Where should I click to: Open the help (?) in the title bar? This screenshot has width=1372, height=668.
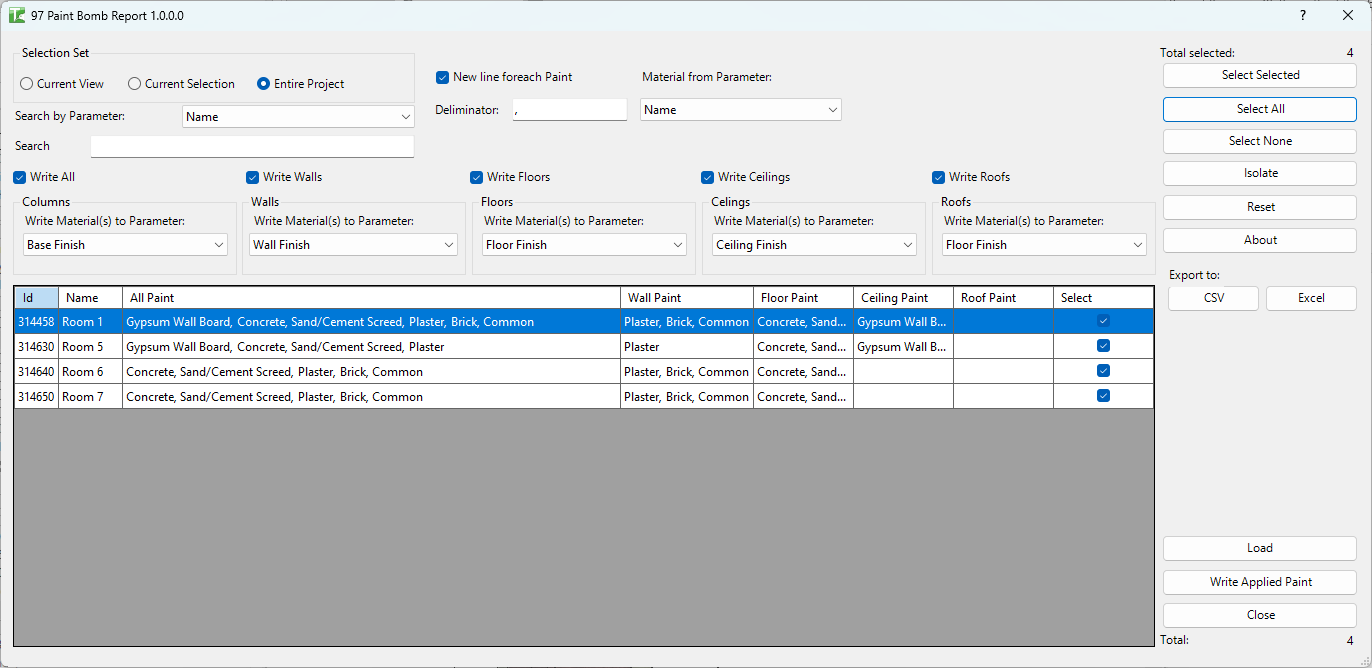pyautogui.click(x=1302, y=15)
